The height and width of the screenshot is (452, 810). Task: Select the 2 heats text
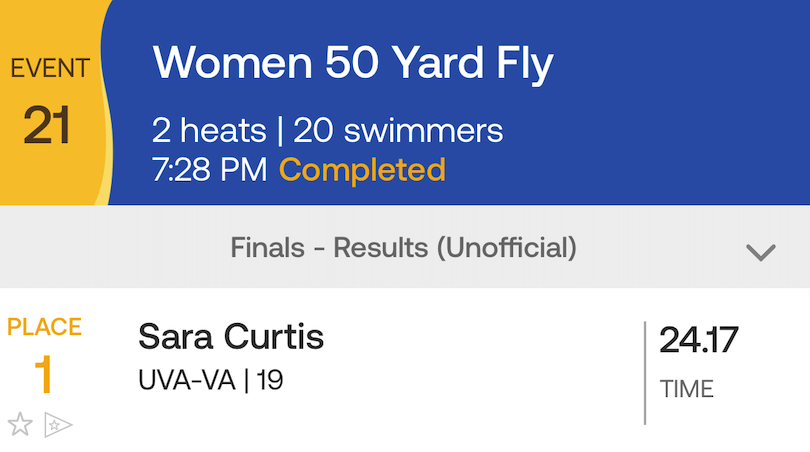pos(209,130)
